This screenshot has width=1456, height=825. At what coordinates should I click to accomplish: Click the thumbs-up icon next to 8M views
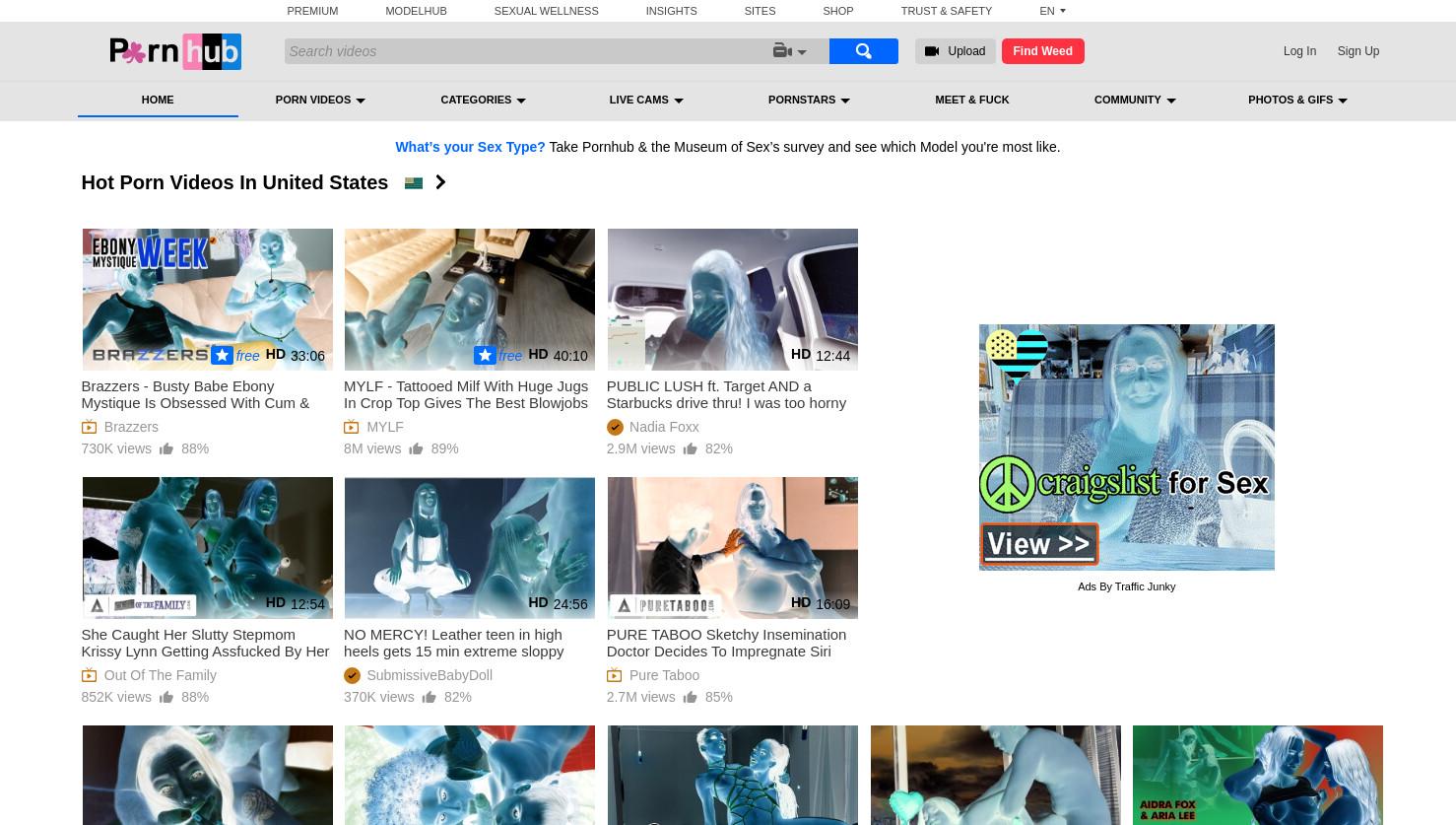[416, 448]
